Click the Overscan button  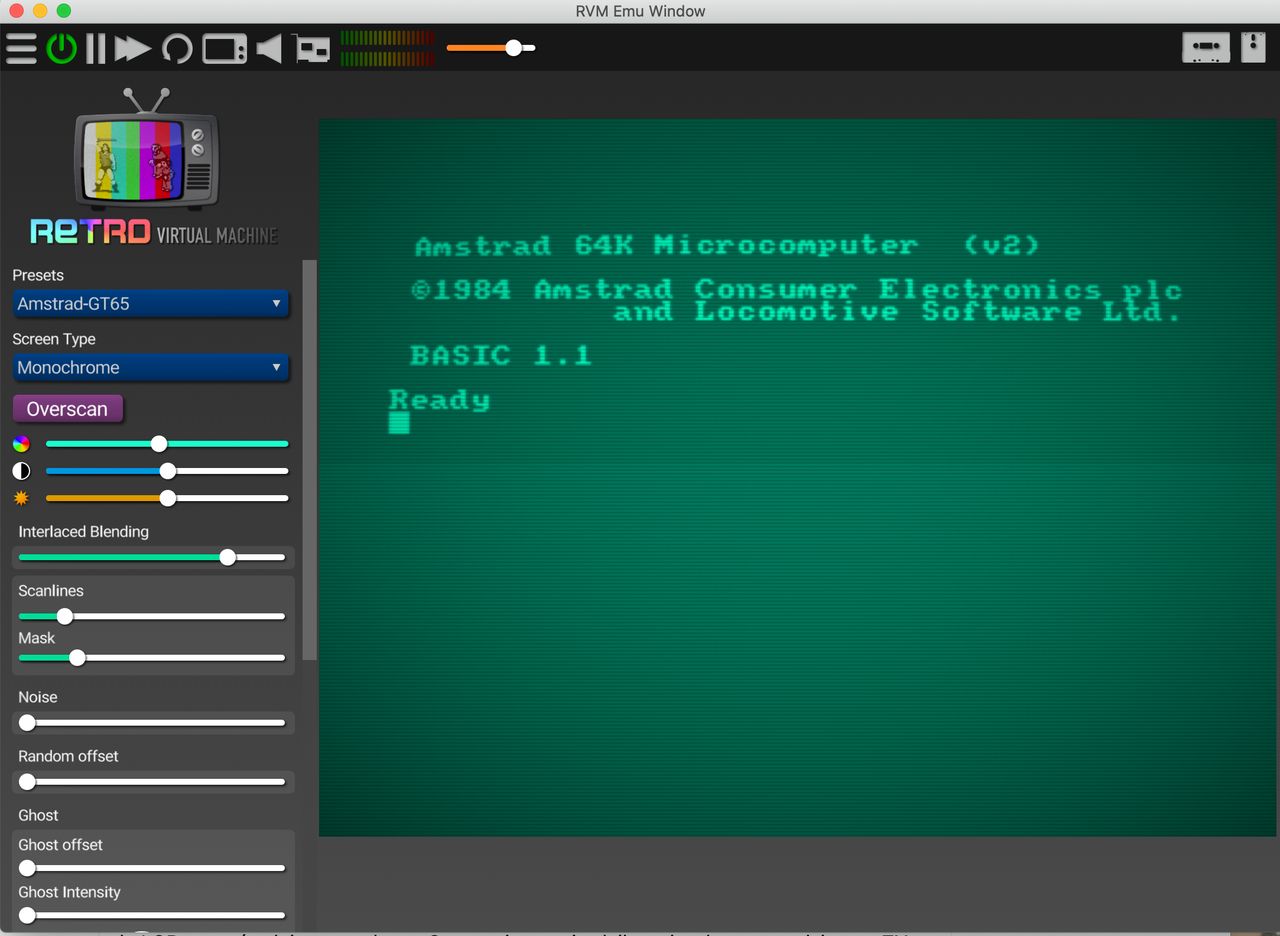[67, 409]
